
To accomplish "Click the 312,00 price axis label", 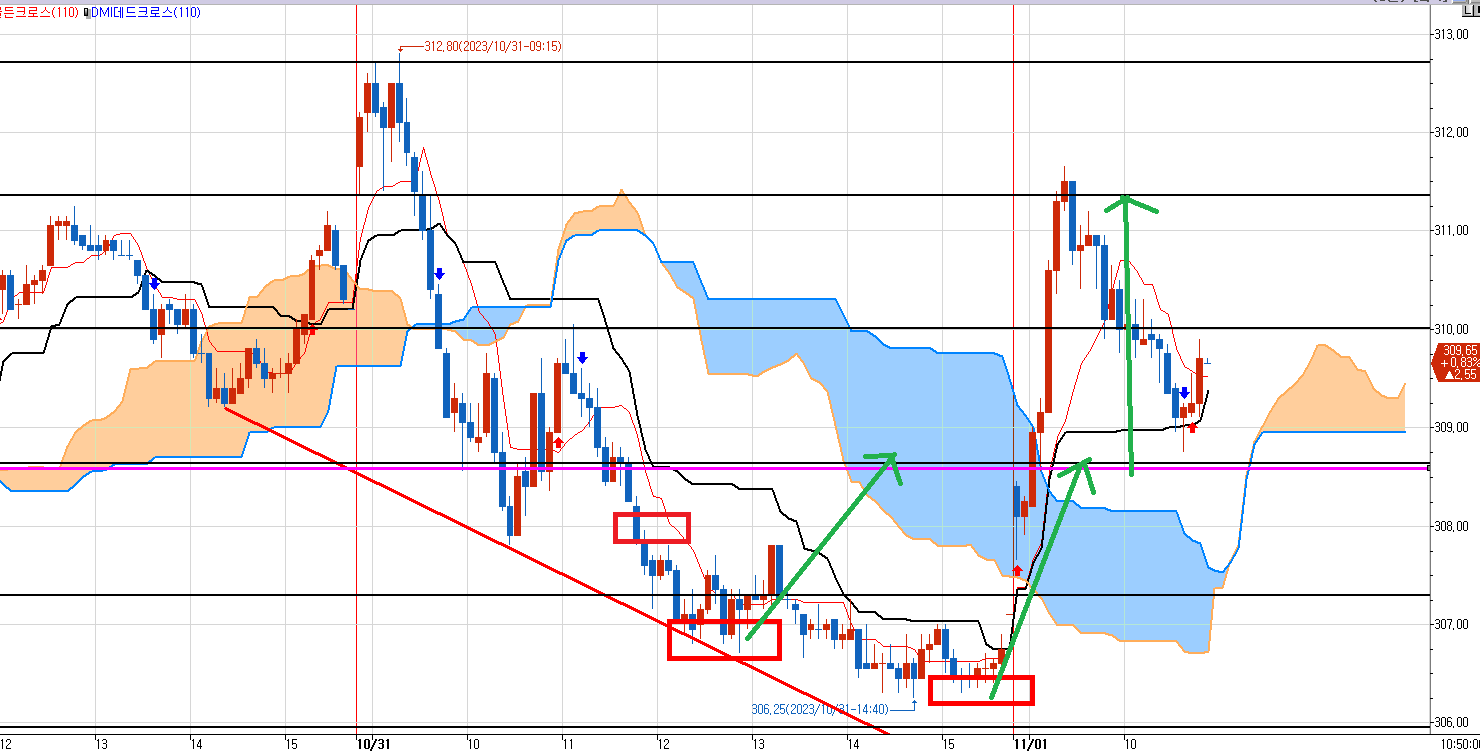I will pos(1450,132).
